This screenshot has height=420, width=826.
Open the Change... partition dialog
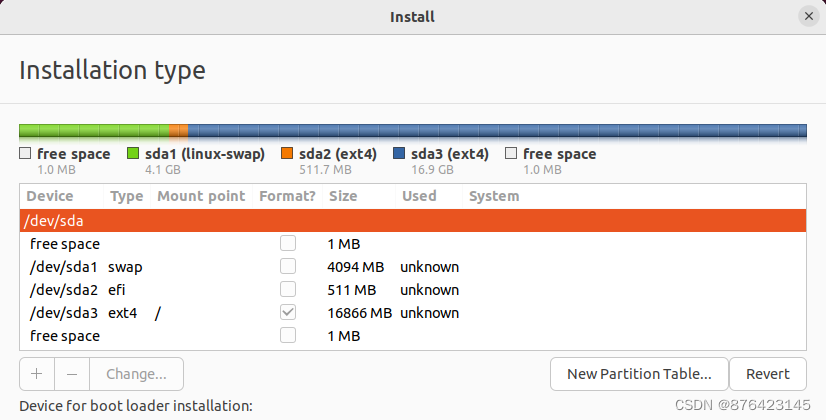coord(136,374)
